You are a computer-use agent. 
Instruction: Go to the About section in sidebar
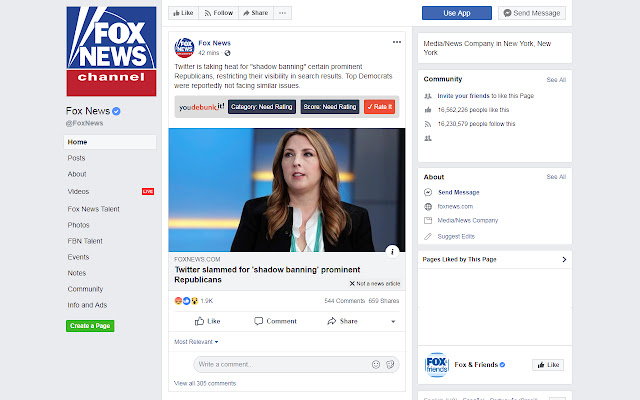pyautogui.click(x=77, y=174)
